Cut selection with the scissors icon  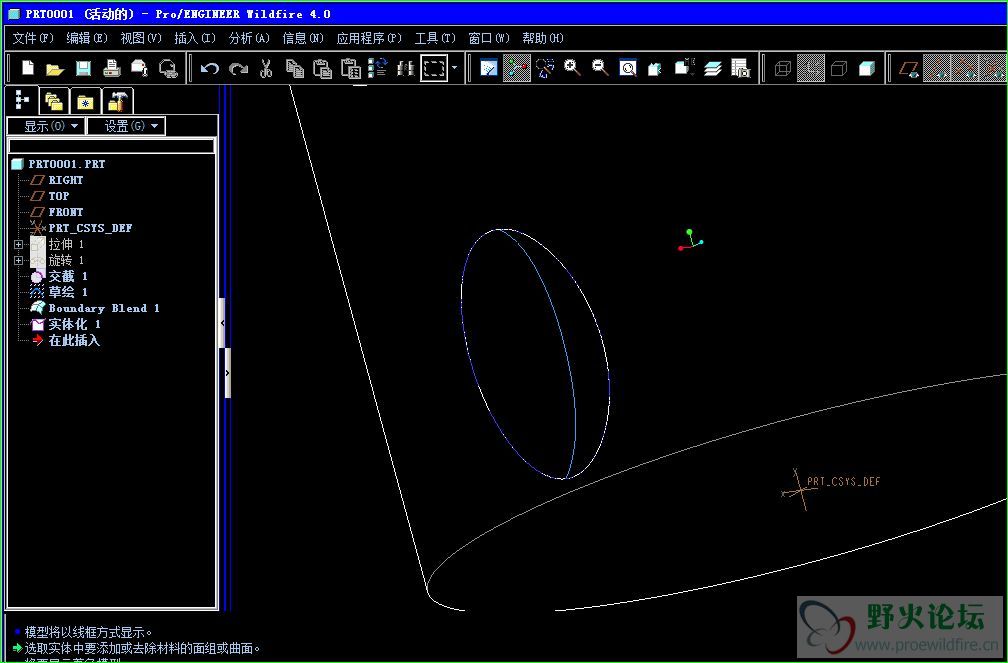click(266, 68)
